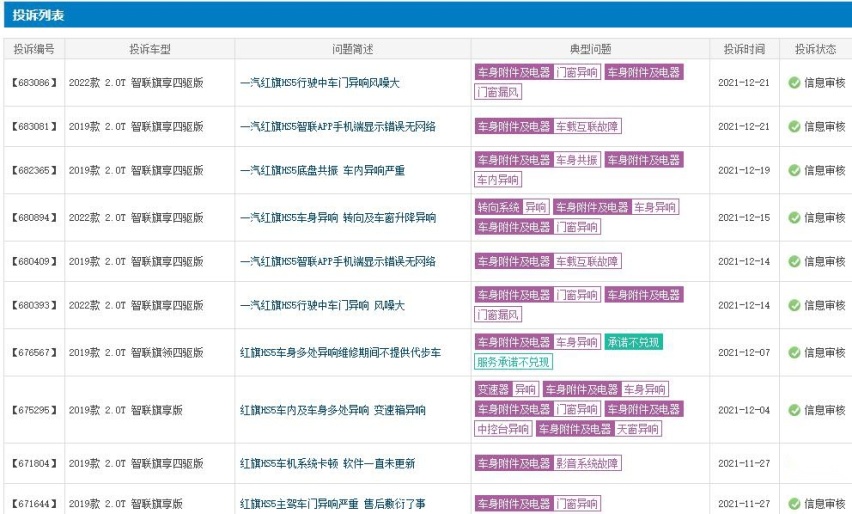Screen dimensions: 852x514
Task: Click green check icon in row 680393
Action: click(x=794, y=305)
